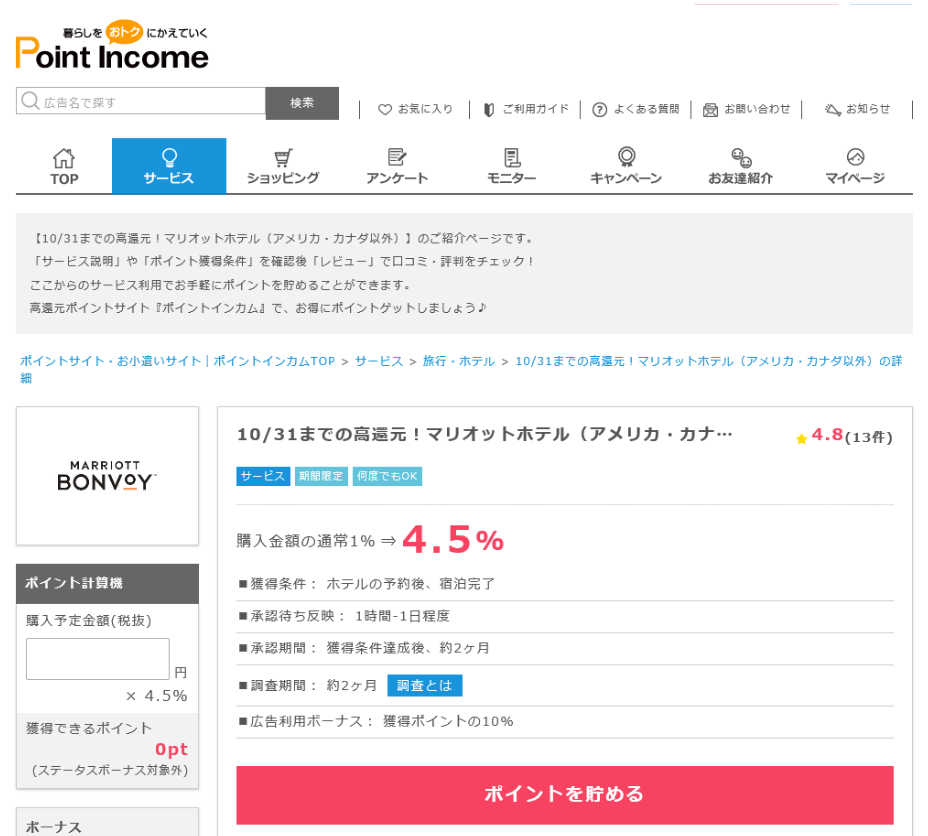
Task: Click the 調査とは button
Action: pos(424,685)
